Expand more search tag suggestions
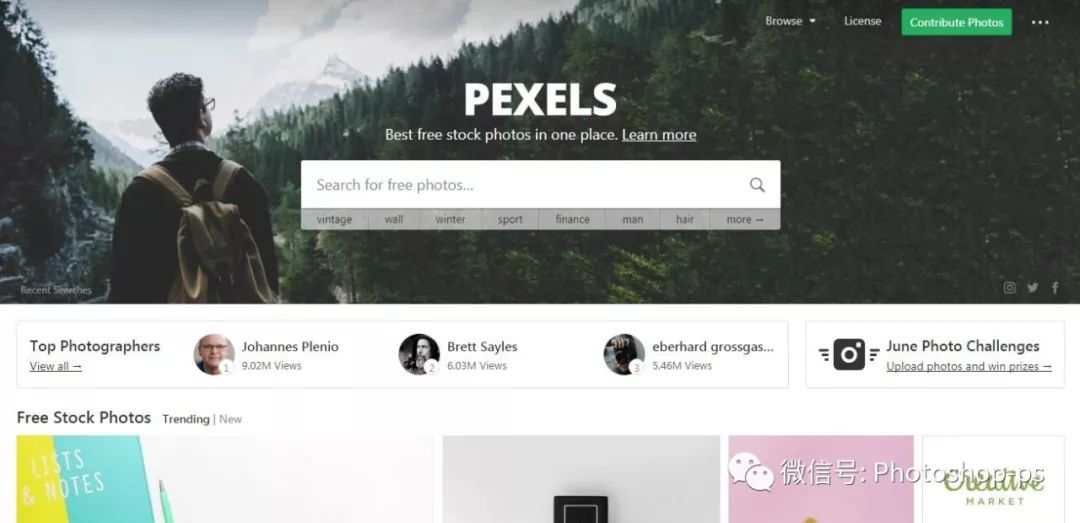 pyautogui.click(x=745, y=219)
